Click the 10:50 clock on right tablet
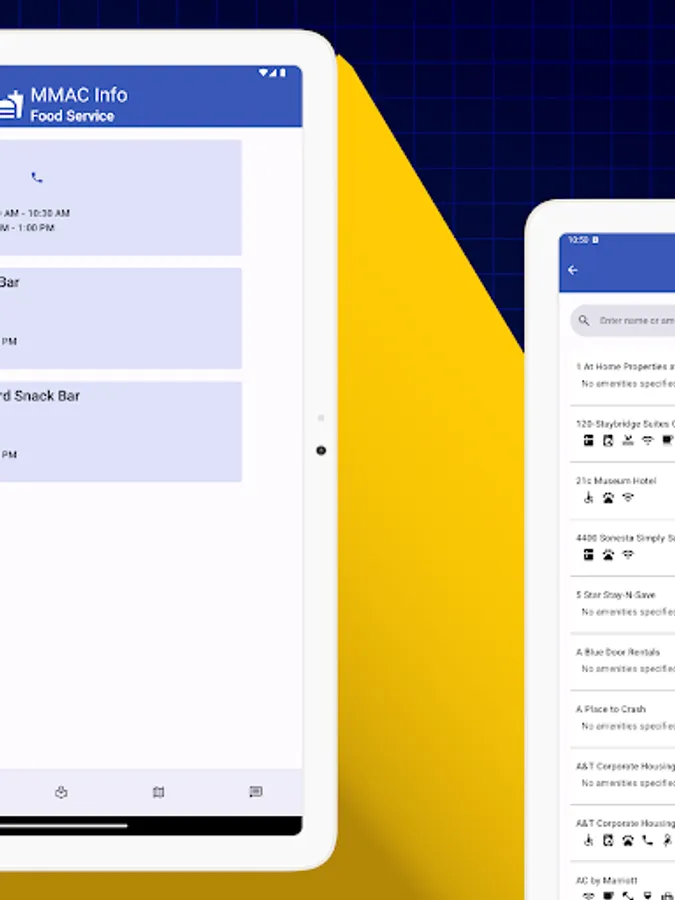The width and height of the screenshot is (675, 900). click(x=579, y=240)
